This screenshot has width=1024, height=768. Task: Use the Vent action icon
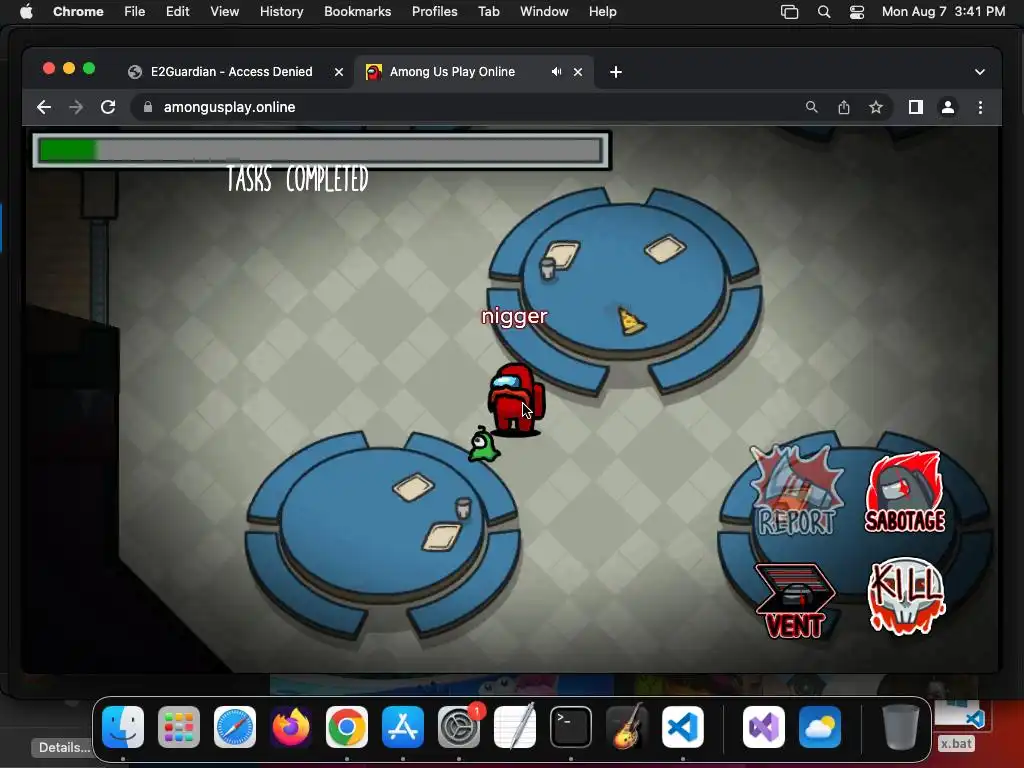coord(795,600)
